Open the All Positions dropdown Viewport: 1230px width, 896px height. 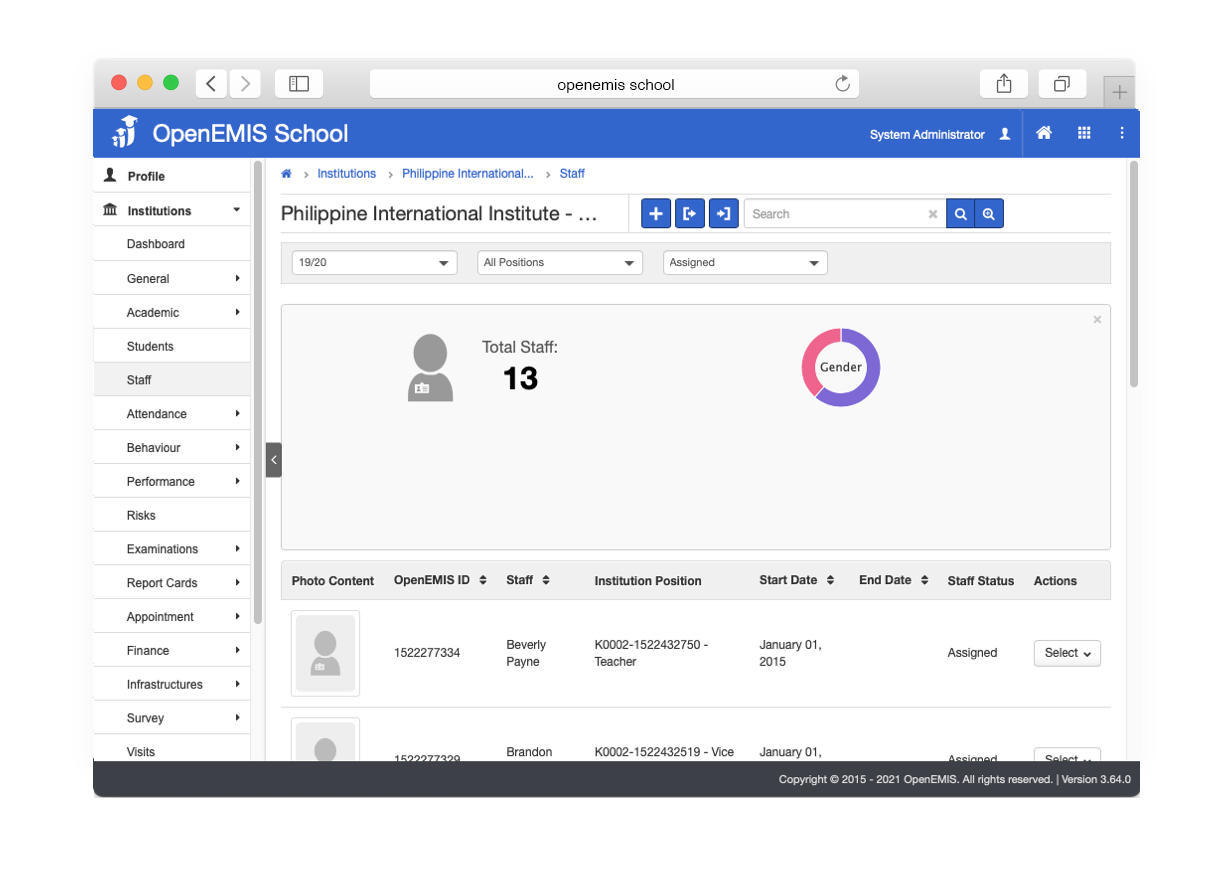tap(560, 262)
